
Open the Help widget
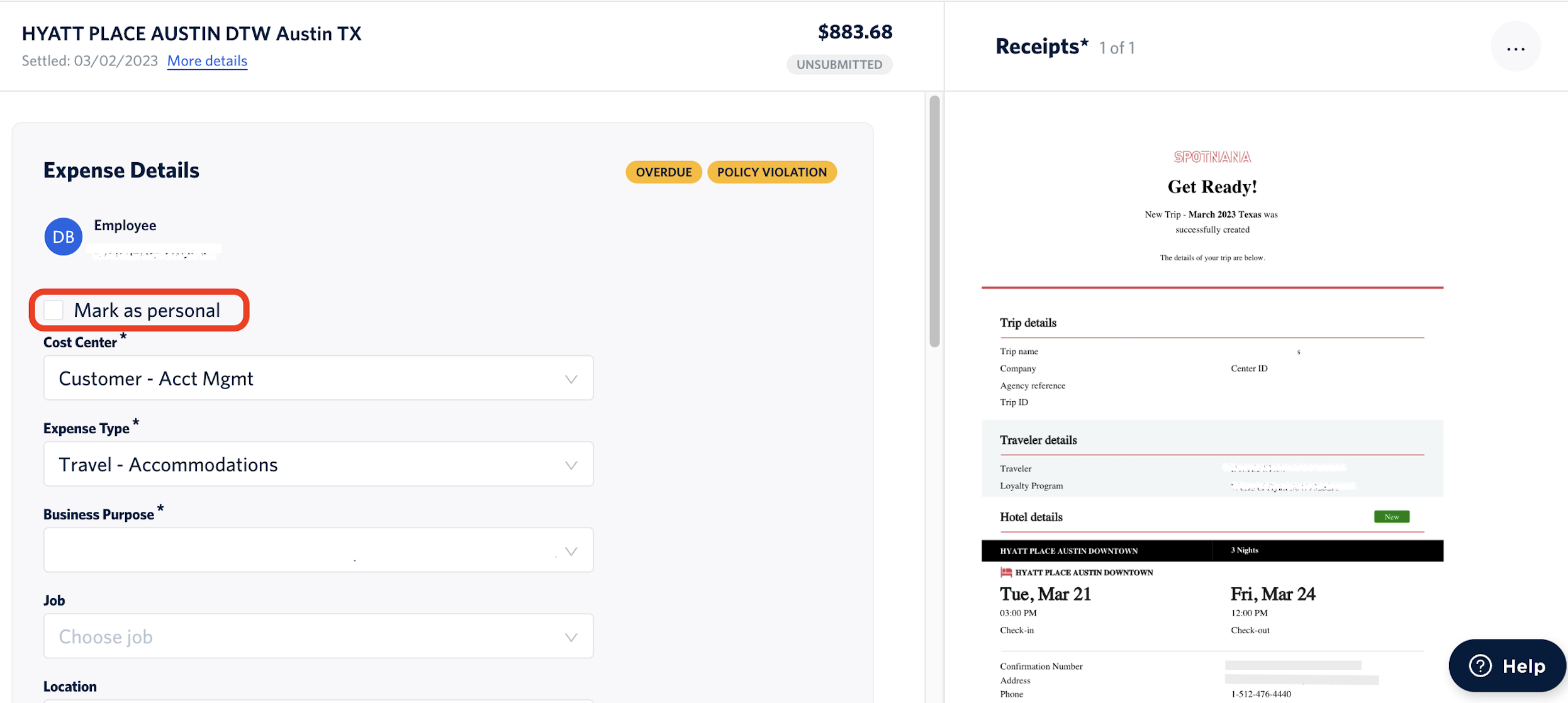1507,665
